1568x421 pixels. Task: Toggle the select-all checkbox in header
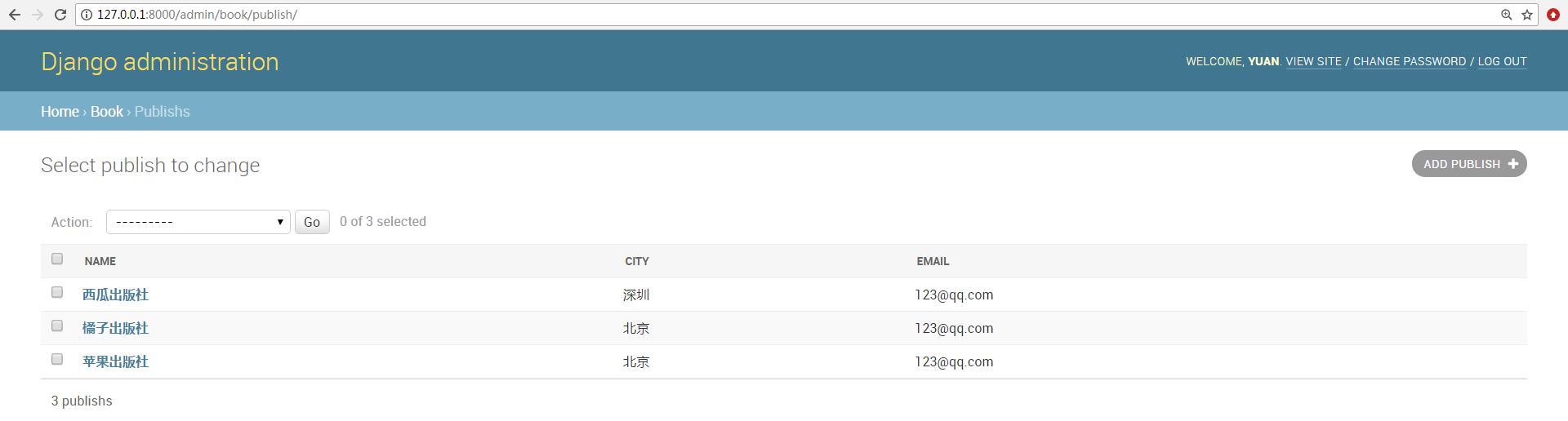coord(57,259)
